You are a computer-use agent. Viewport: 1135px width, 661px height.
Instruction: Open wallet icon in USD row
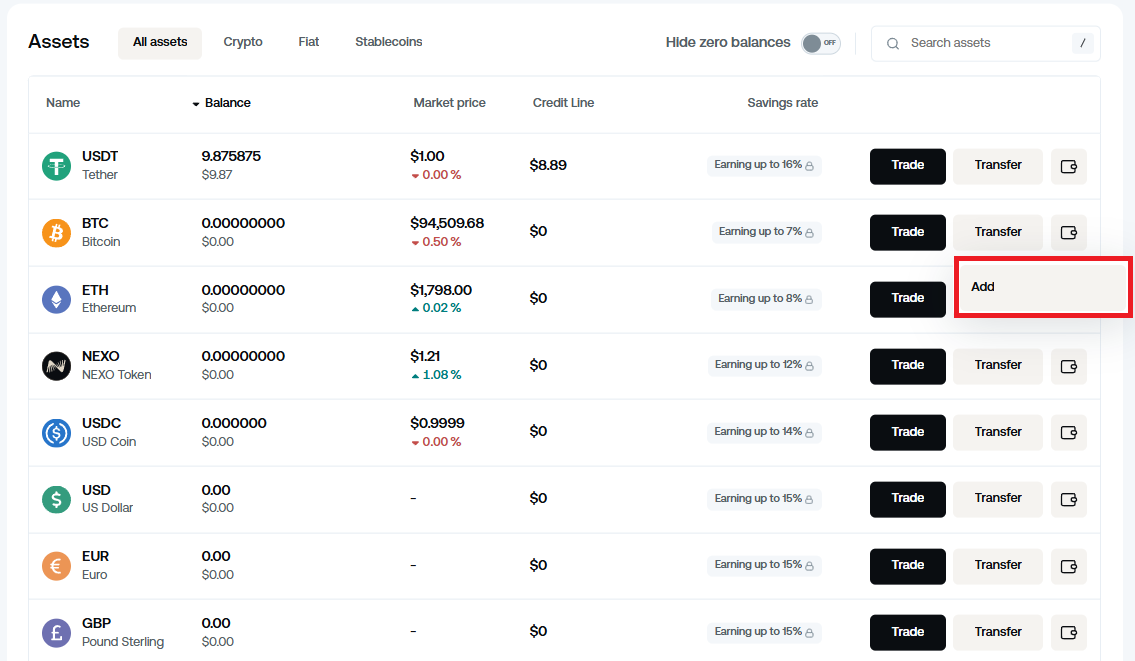tap(1068, 500)
